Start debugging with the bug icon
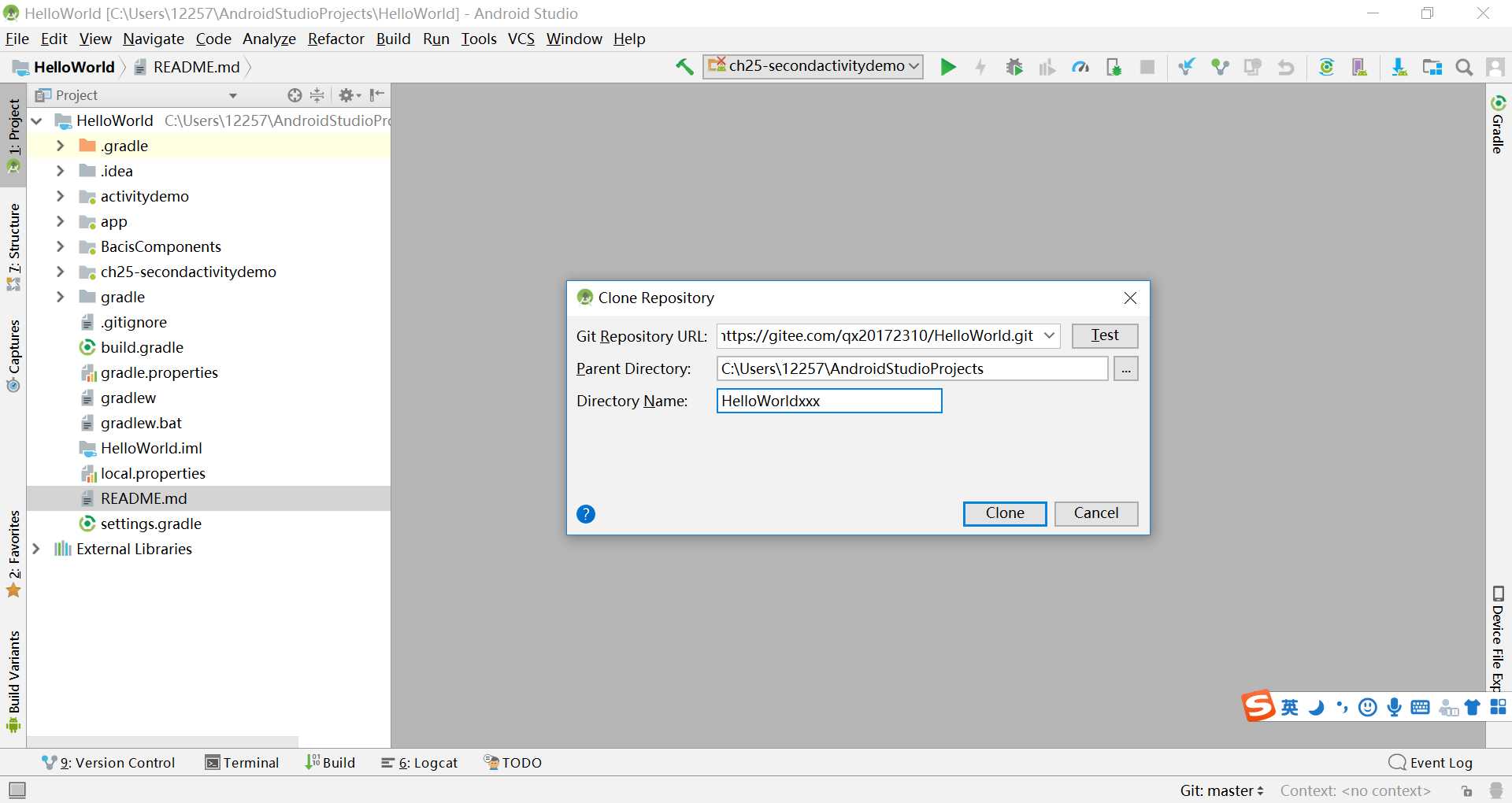Screen dimensions: 1512x803 pyautogui.click(x=1014, y=67)
